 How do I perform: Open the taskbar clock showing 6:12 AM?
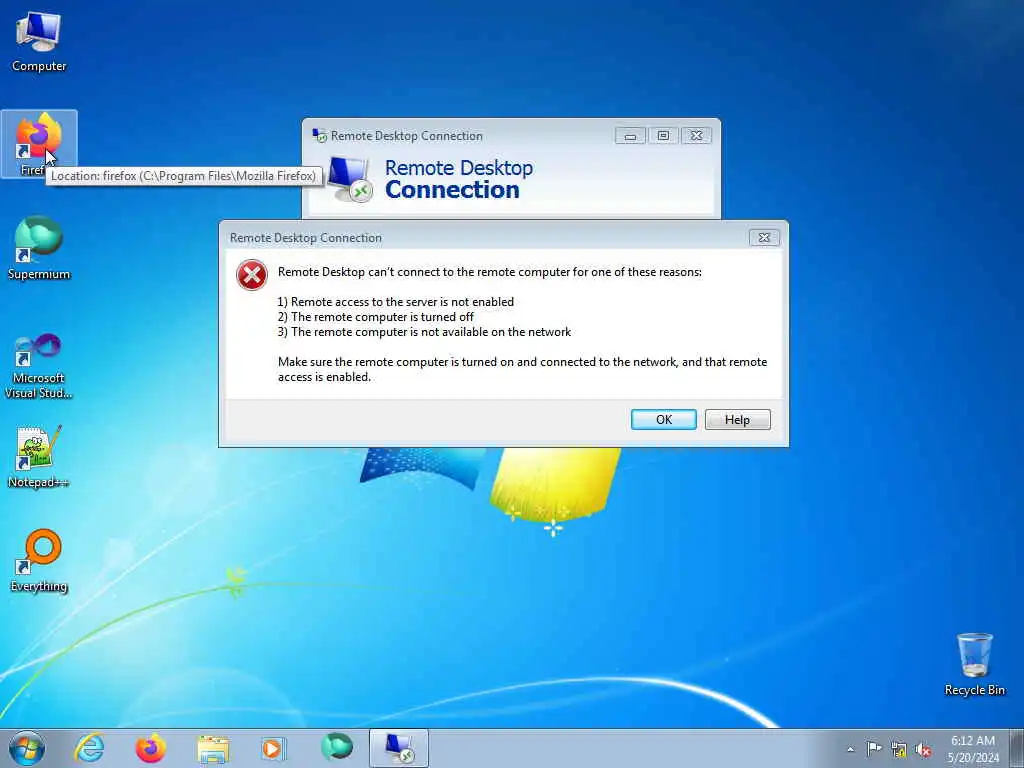tap(973, 749)
